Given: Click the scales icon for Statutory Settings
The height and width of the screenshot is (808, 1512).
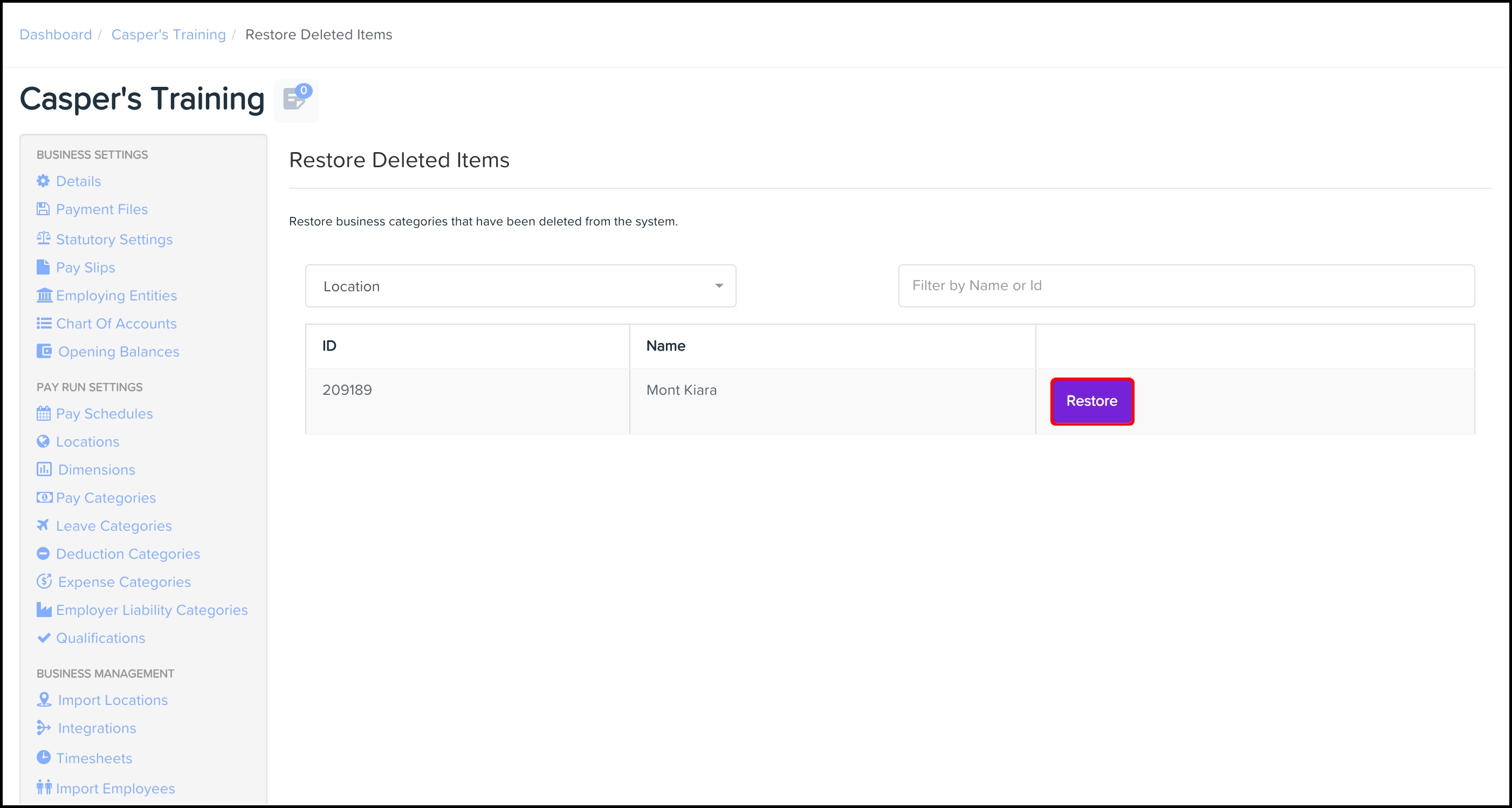Looking at the screenshot, I should tap(44, 238).
